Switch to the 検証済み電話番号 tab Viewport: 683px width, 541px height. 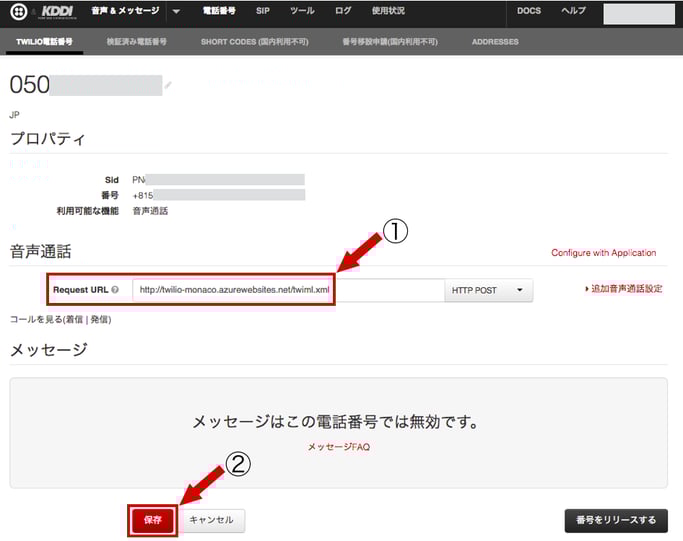pos(137,42)
